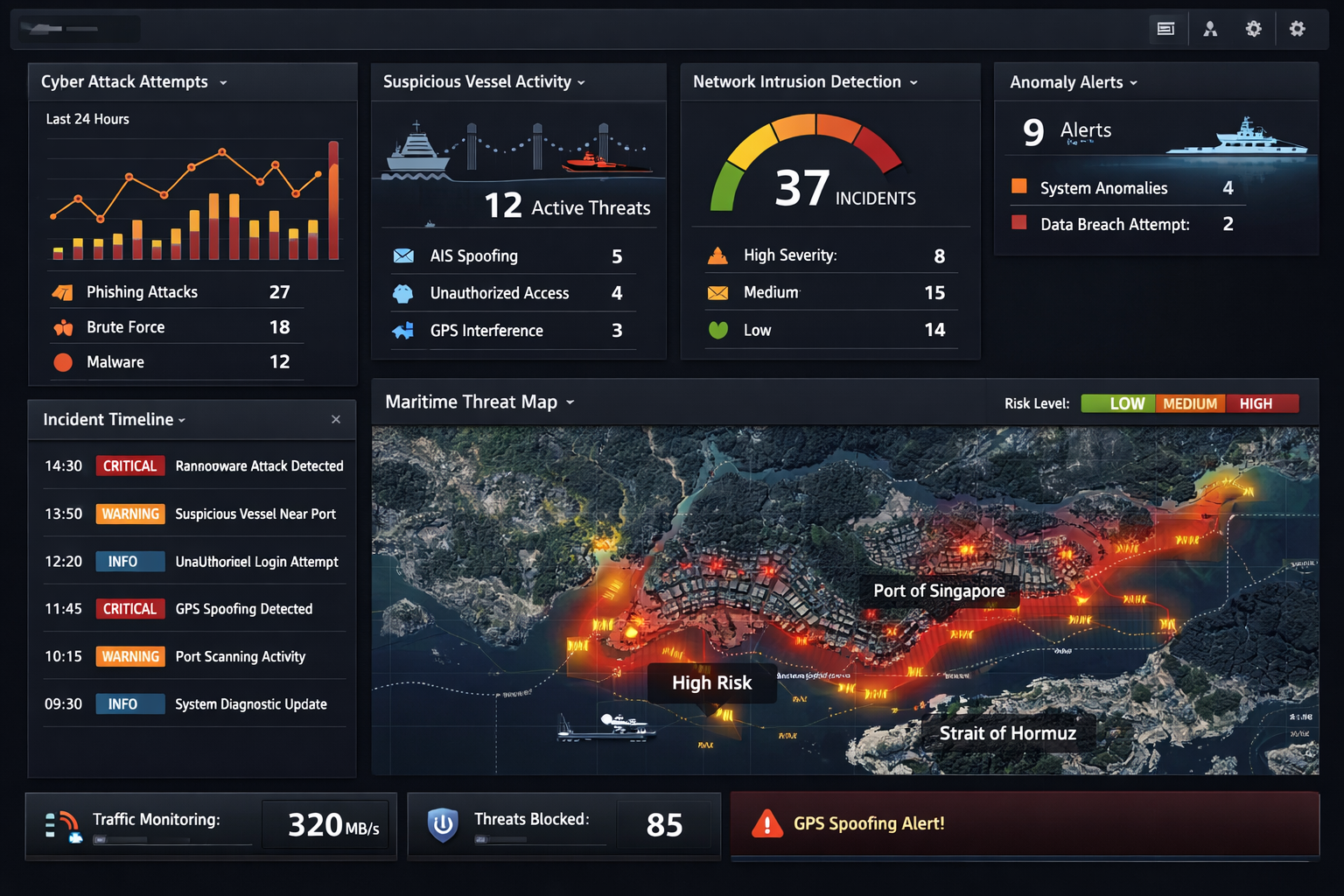This screenshot has height=896, width=1344.
Task: Click the Traffic Monitoring progress bar
Action: [x=140, y=840]
